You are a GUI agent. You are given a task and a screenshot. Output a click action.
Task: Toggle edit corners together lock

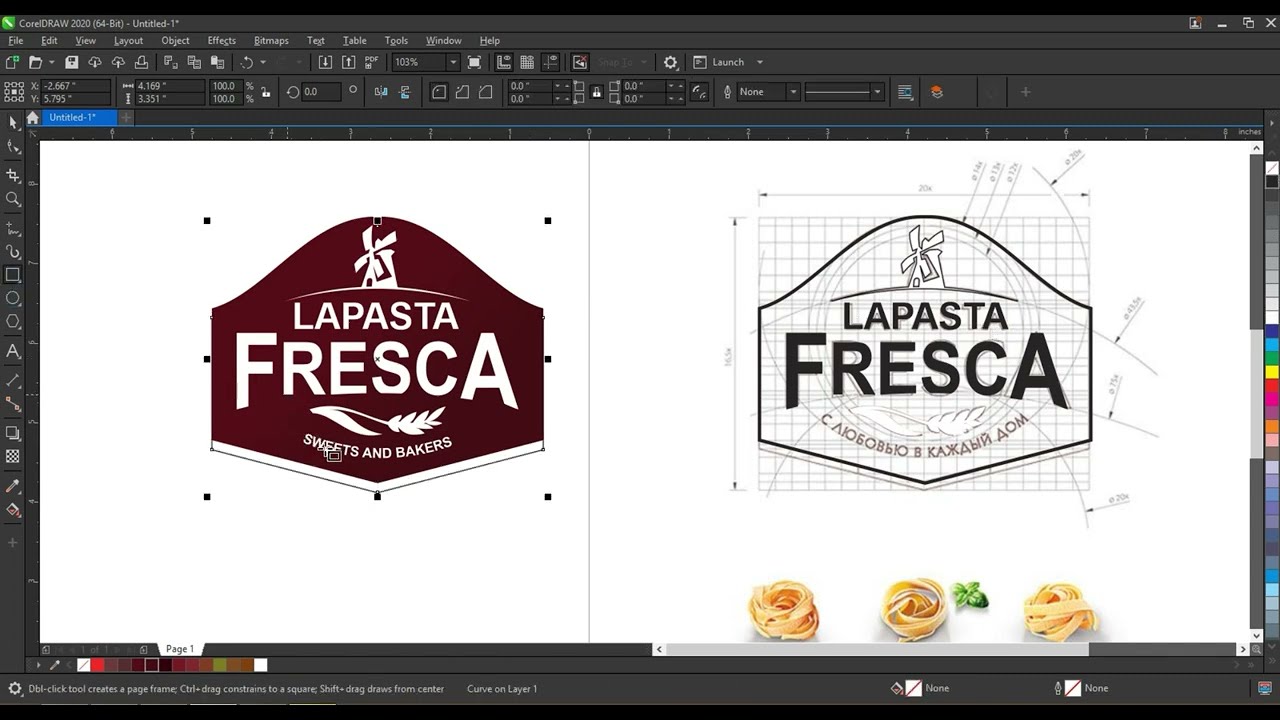point(597,92)
